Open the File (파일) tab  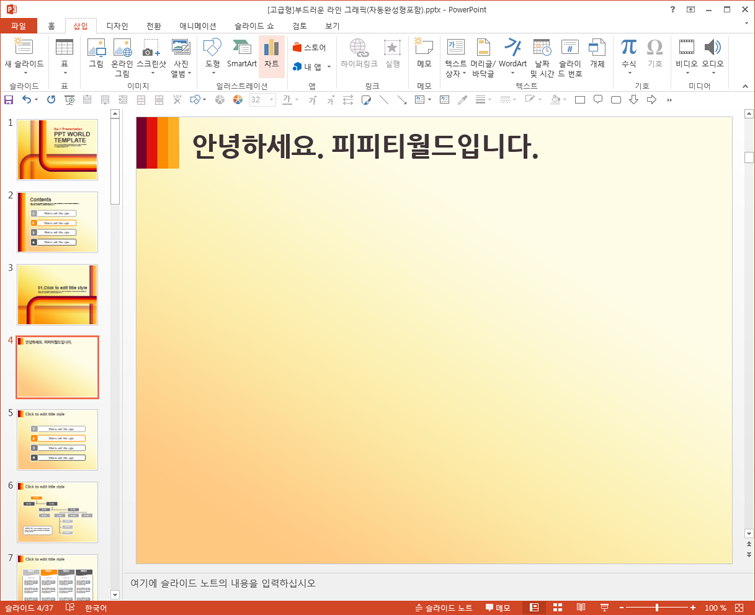coord(19,26)
